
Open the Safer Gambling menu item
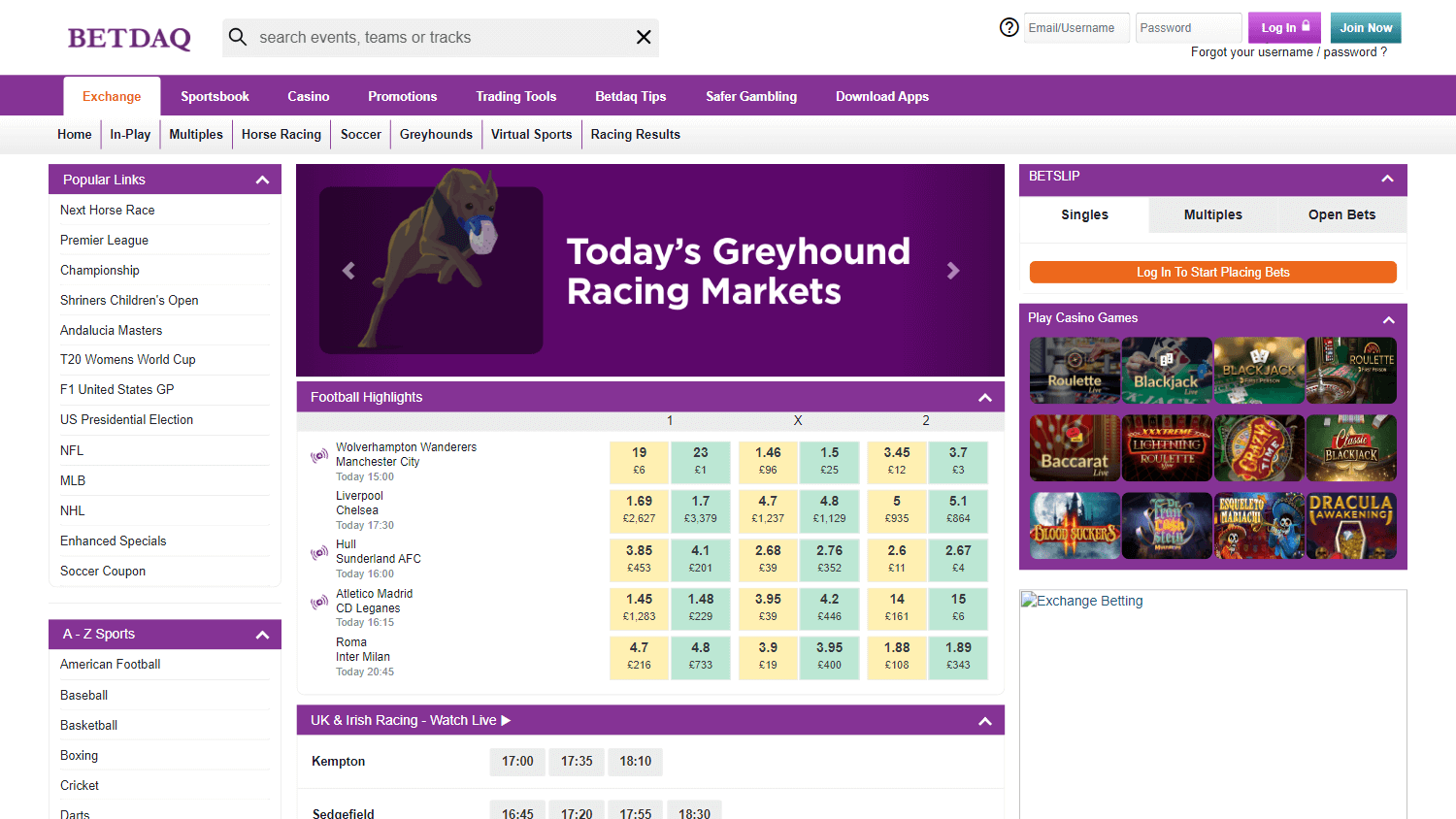click(751, 96)
